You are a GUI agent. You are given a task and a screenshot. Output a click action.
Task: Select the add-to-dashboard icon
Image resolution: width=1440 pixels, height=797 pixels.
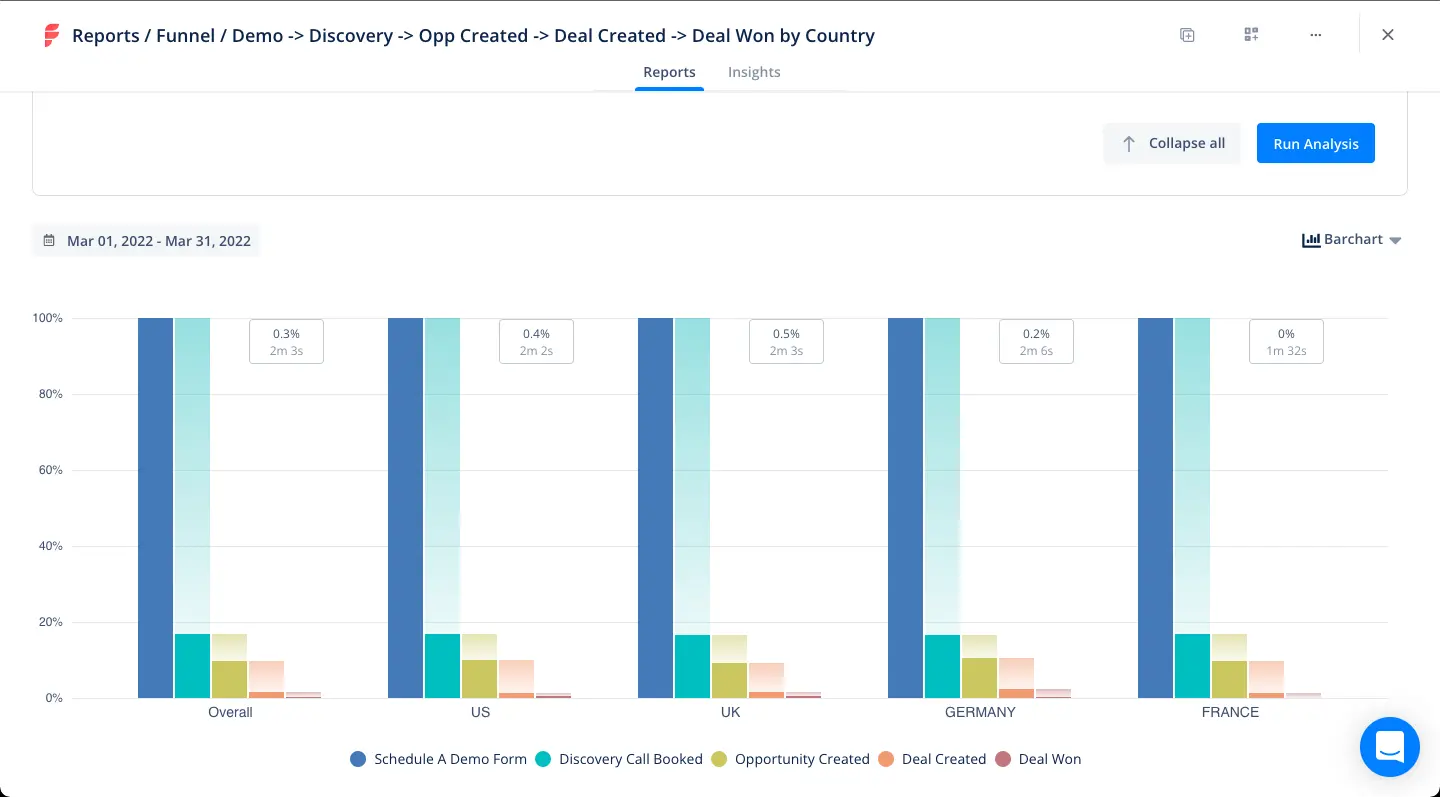click(x=1250, y=34)
